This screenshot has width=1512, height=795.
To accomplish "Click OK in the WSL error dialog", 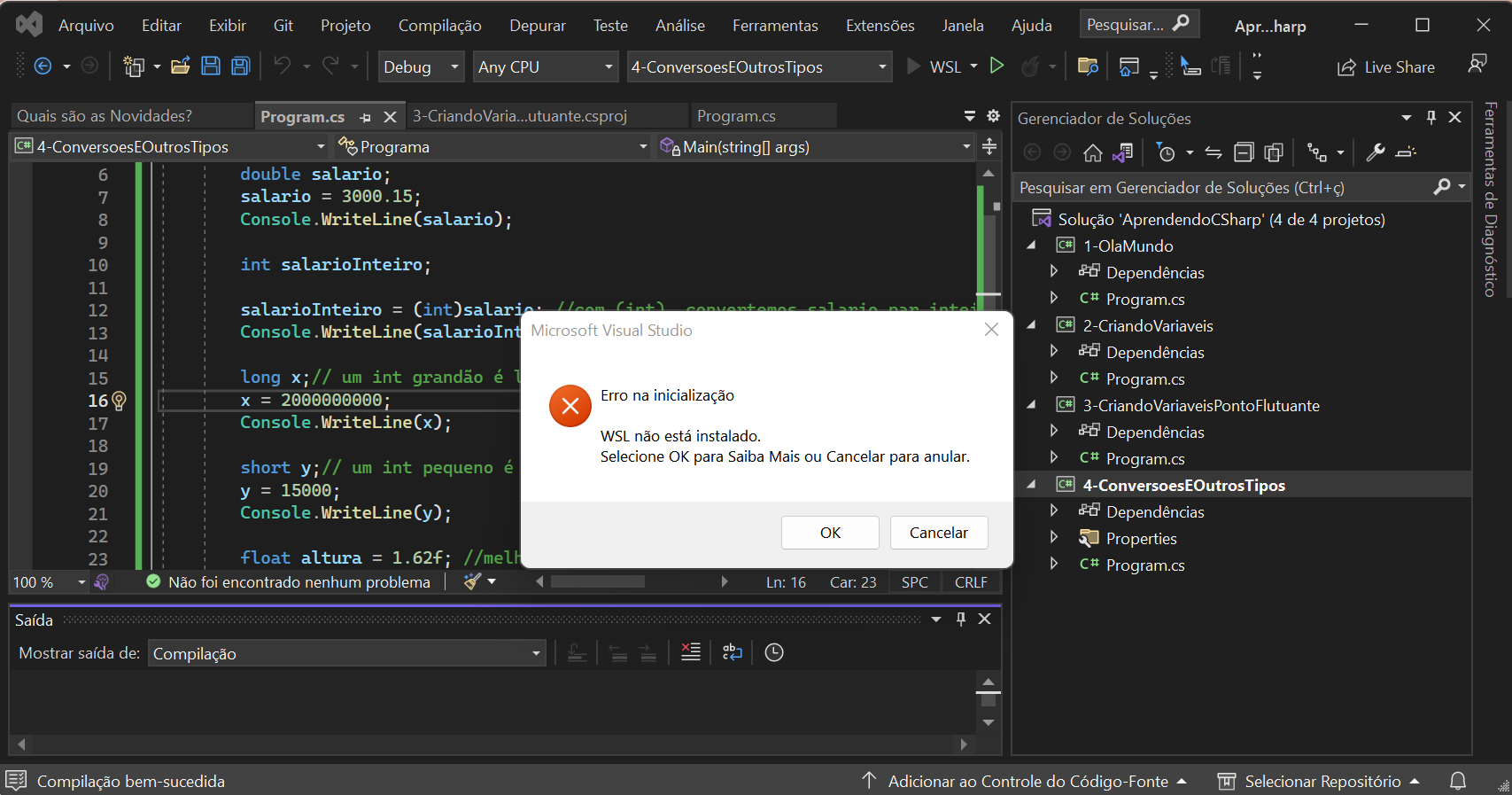I will pyautogui.click(x=830, y=533).
